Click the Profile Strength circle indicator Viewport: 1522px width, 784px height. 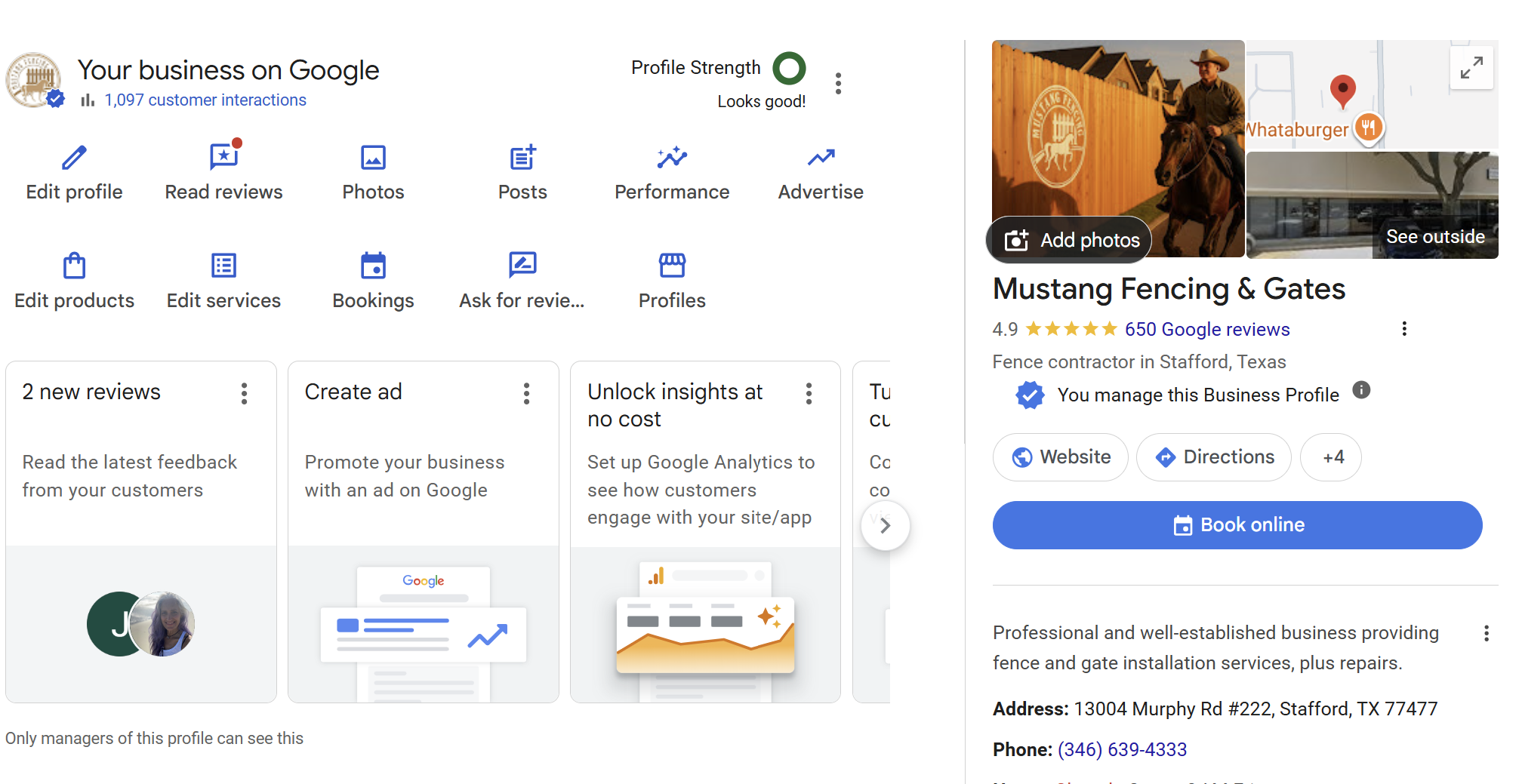[789, 68]
